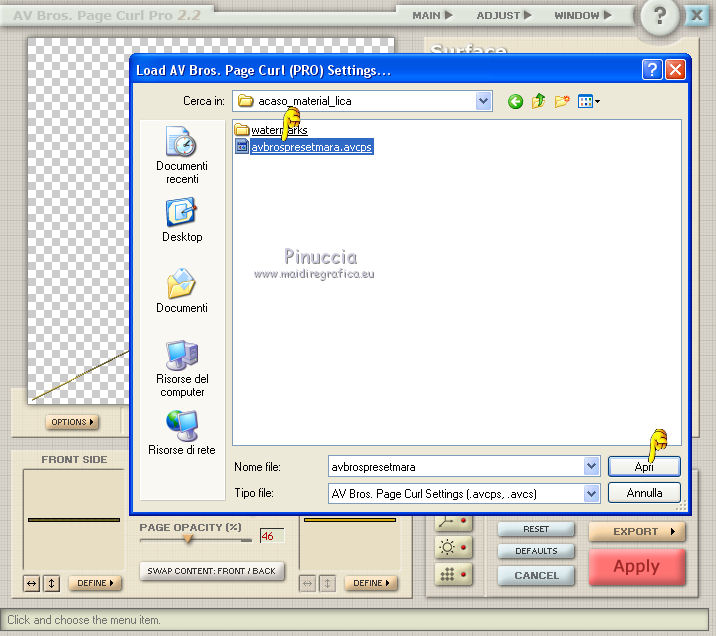Open Risorse di rete location
The image size is (716, 636).
pos(182,433)
